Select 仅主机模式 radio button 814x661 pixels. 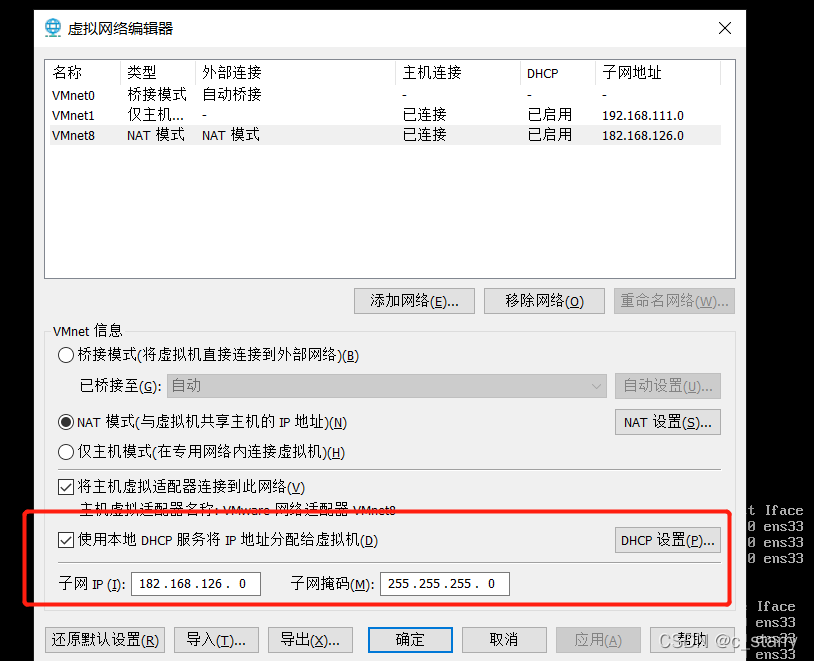click(66, 452)
